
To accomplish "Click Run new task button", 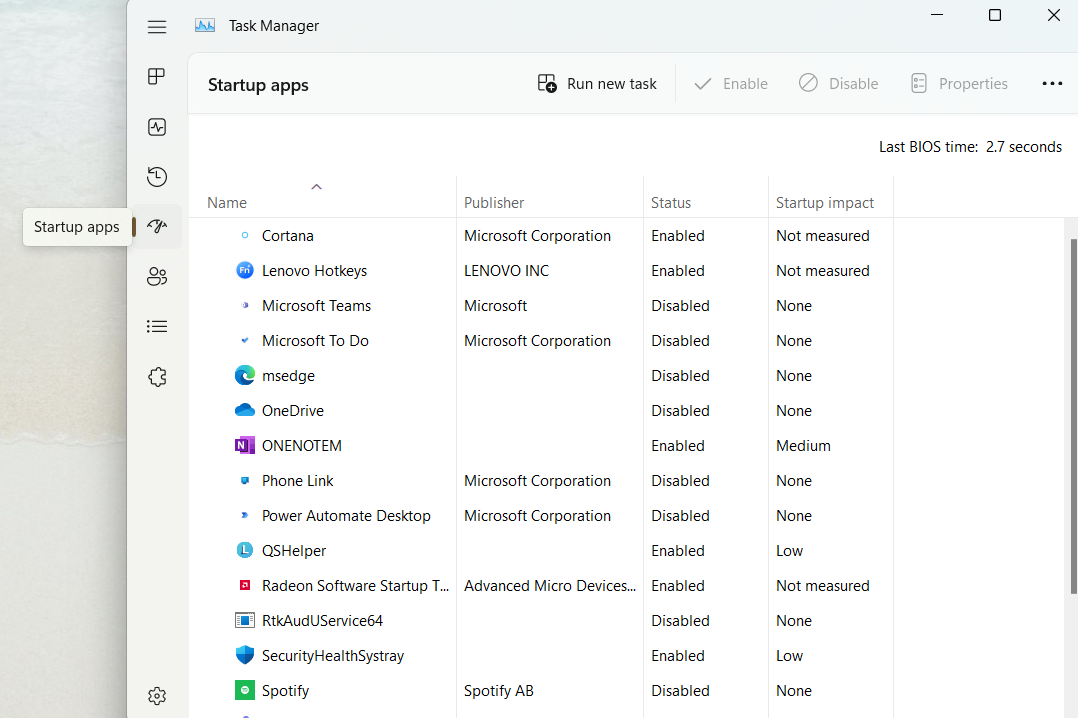I will pos(597,84).
